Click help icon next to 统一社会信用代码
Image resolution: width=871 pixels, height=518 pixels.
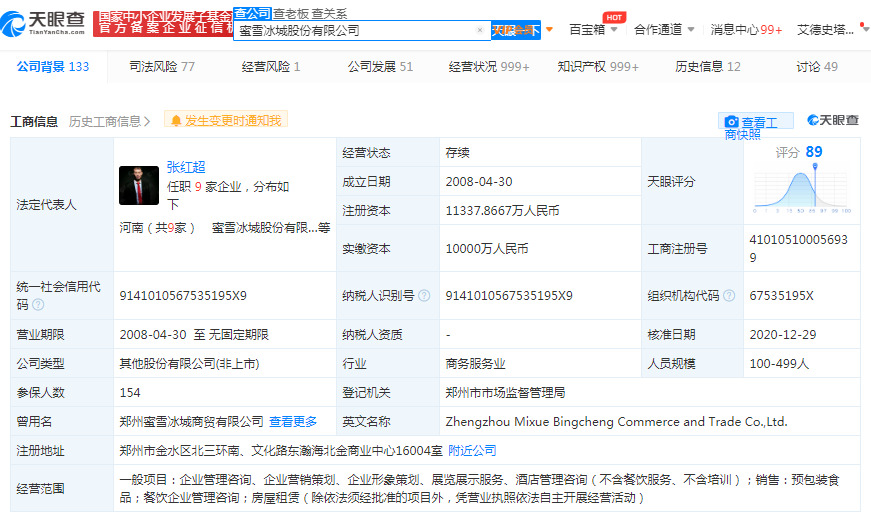38,304
